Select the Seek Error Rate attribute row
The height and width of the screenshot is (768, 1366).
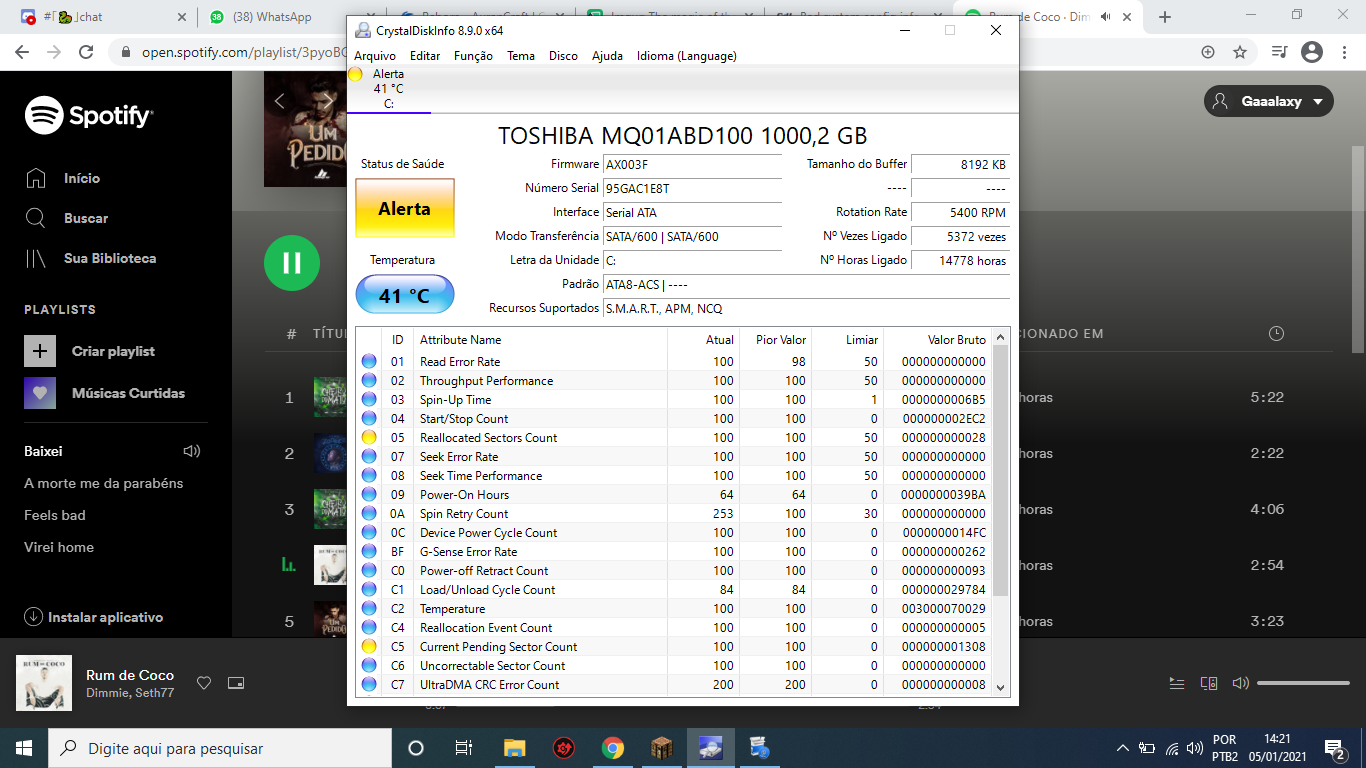pyautogui.click(x=675, y=456)
